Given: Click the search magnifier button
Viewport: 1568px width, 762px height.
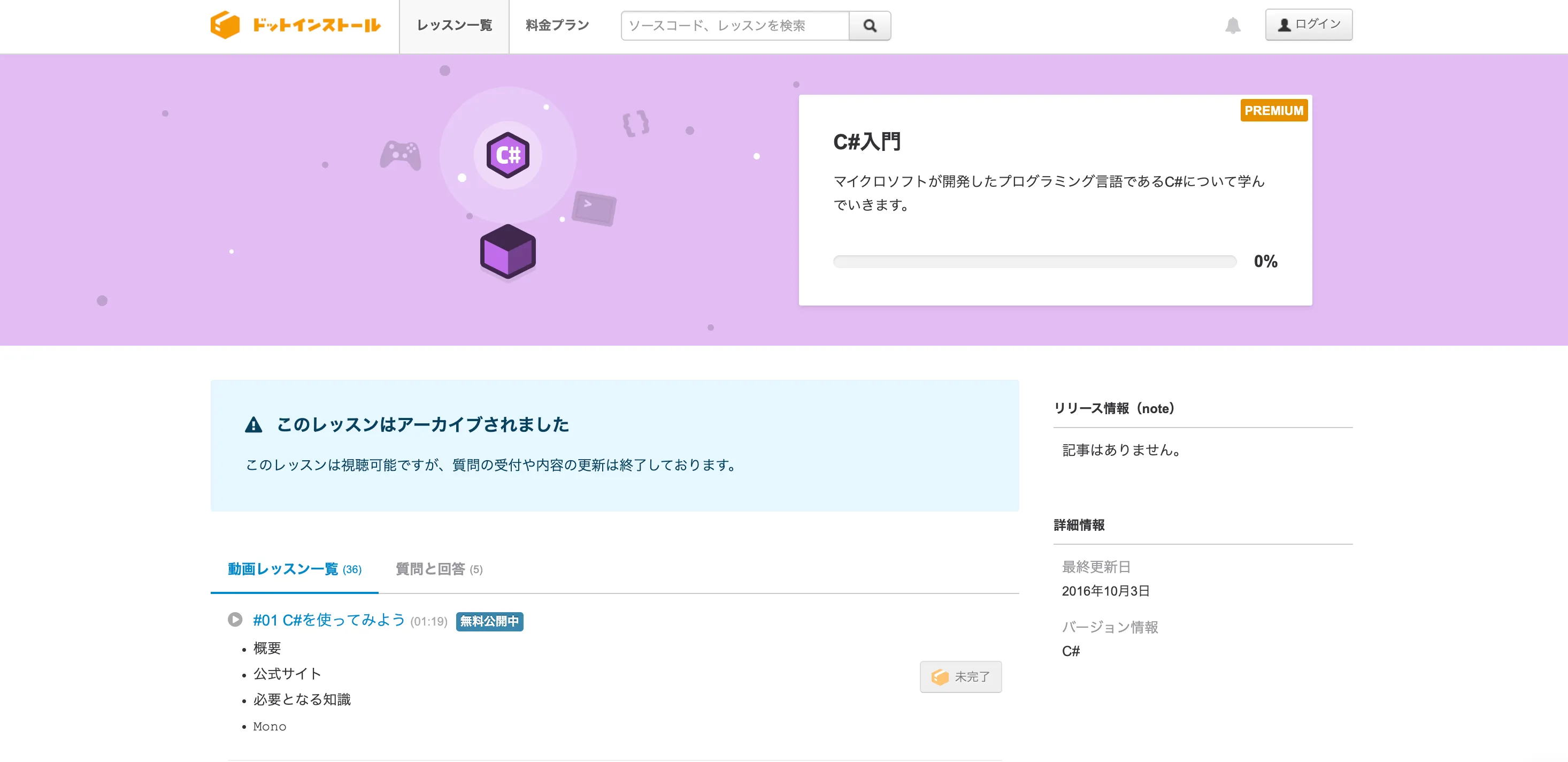Looking at the screenshot, I should pos(870,26).
